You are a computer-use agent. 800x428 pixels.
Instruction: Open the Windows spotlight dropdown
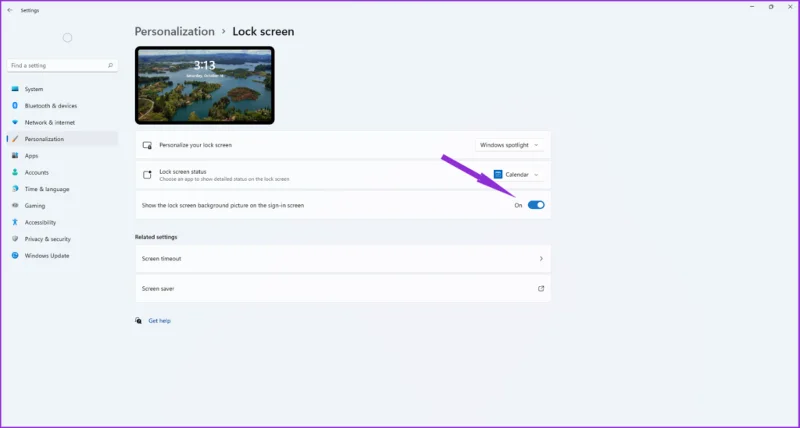click(509, 145)
